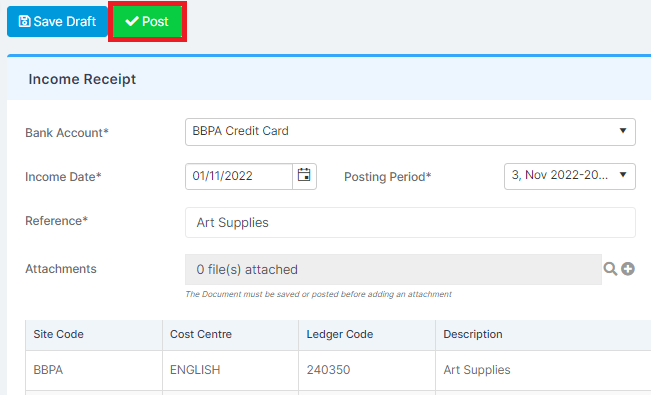Click the checkmark icon on Post button
Viewport: 651px width, 395px height.
pos(132,21)
